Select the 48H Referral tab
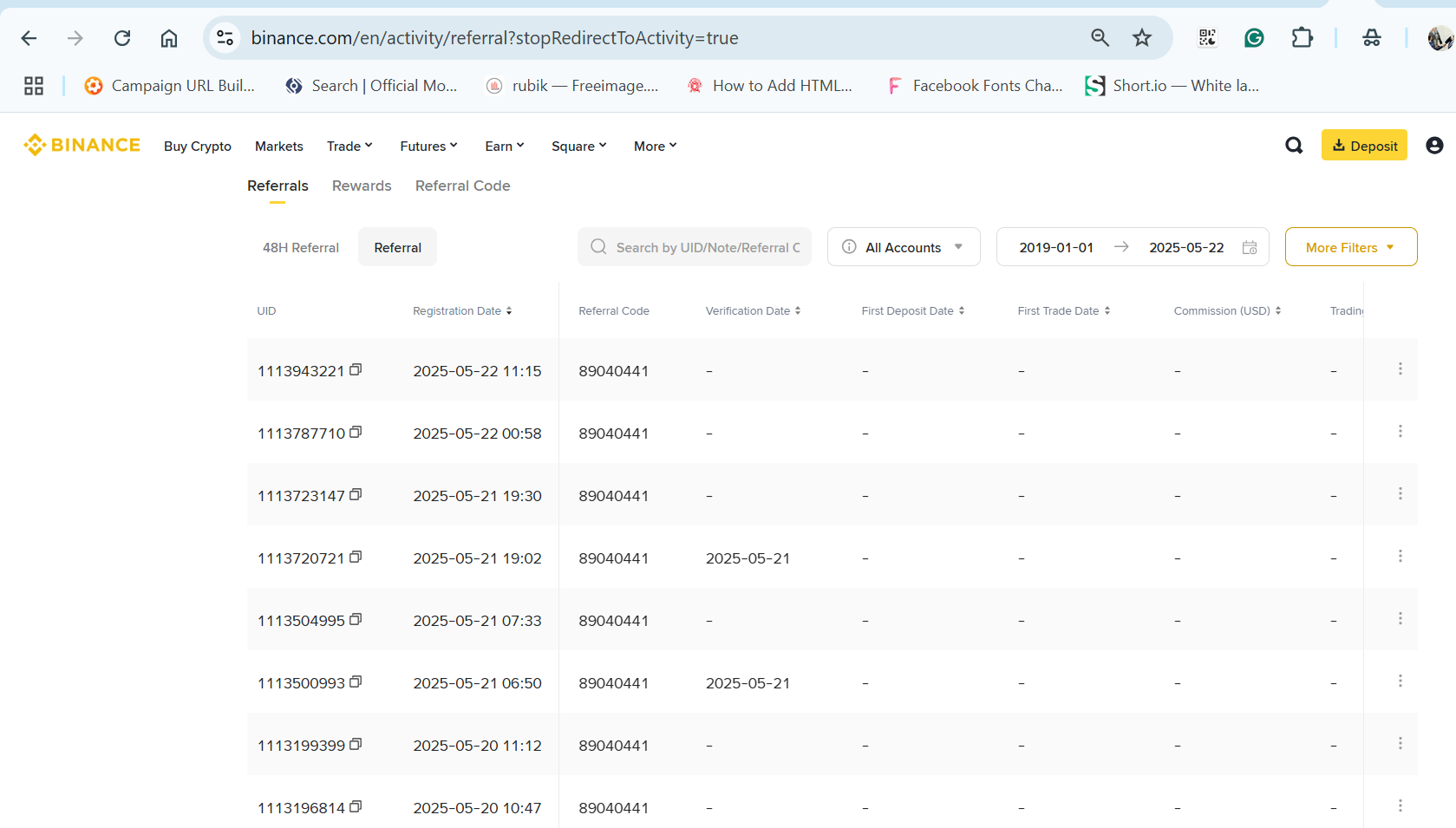The image size is (1456, 828). (x=301, y=247)
